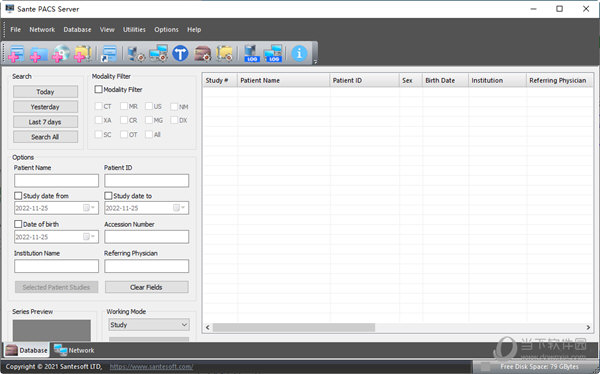Open the blue T routing icon
This screenshot has height=374, width=600.
(x=180, y=53)
